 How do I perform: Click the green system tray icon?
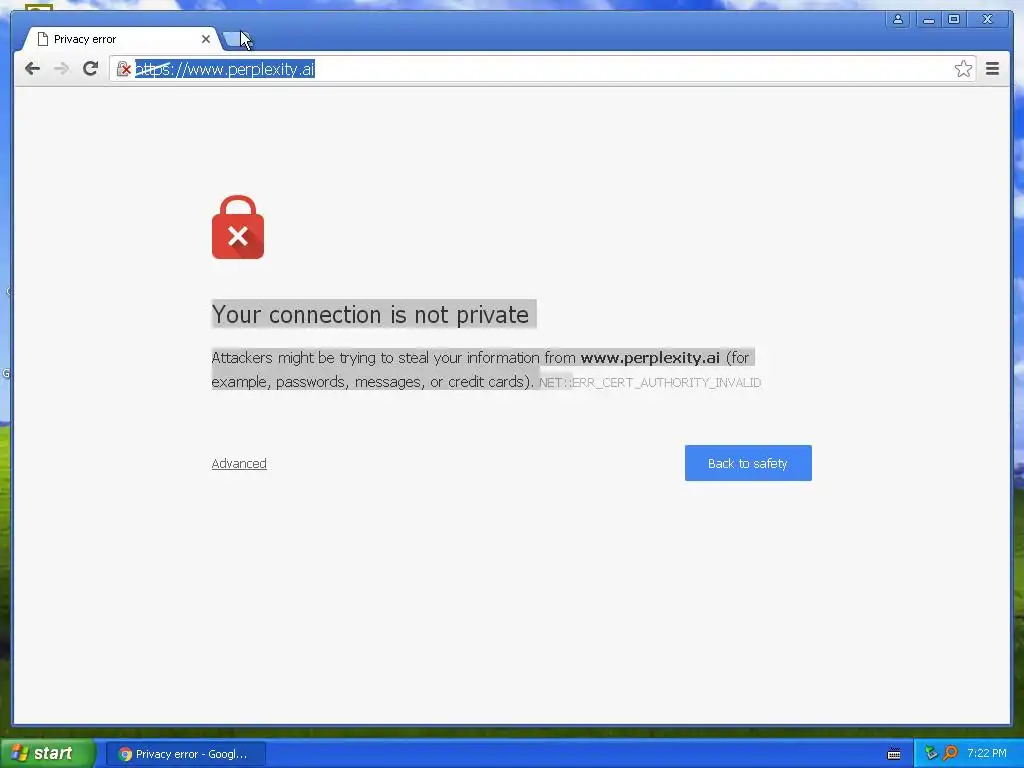pos(931,753)
